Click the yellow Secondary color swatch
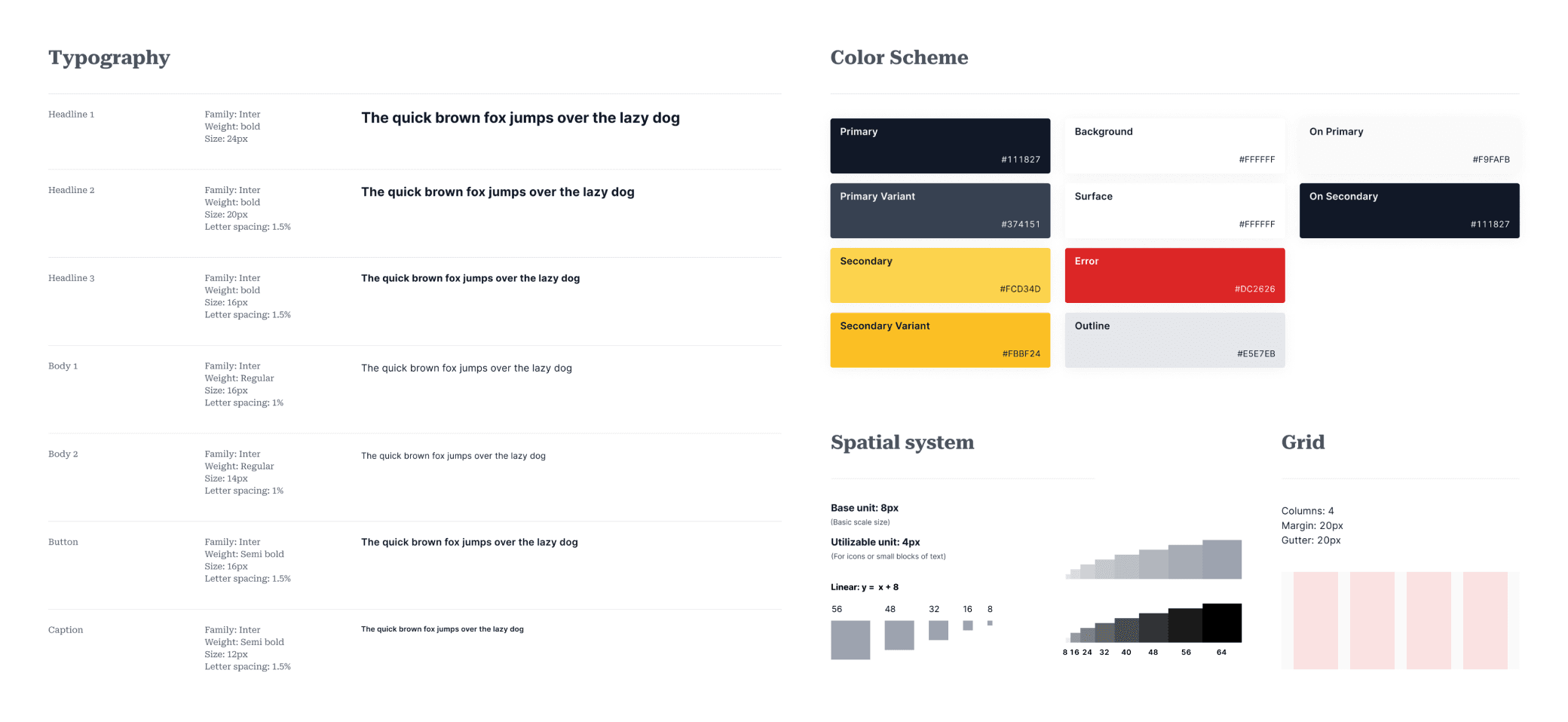Viewport: 1568px width, 722px height. tap(939, 275)
